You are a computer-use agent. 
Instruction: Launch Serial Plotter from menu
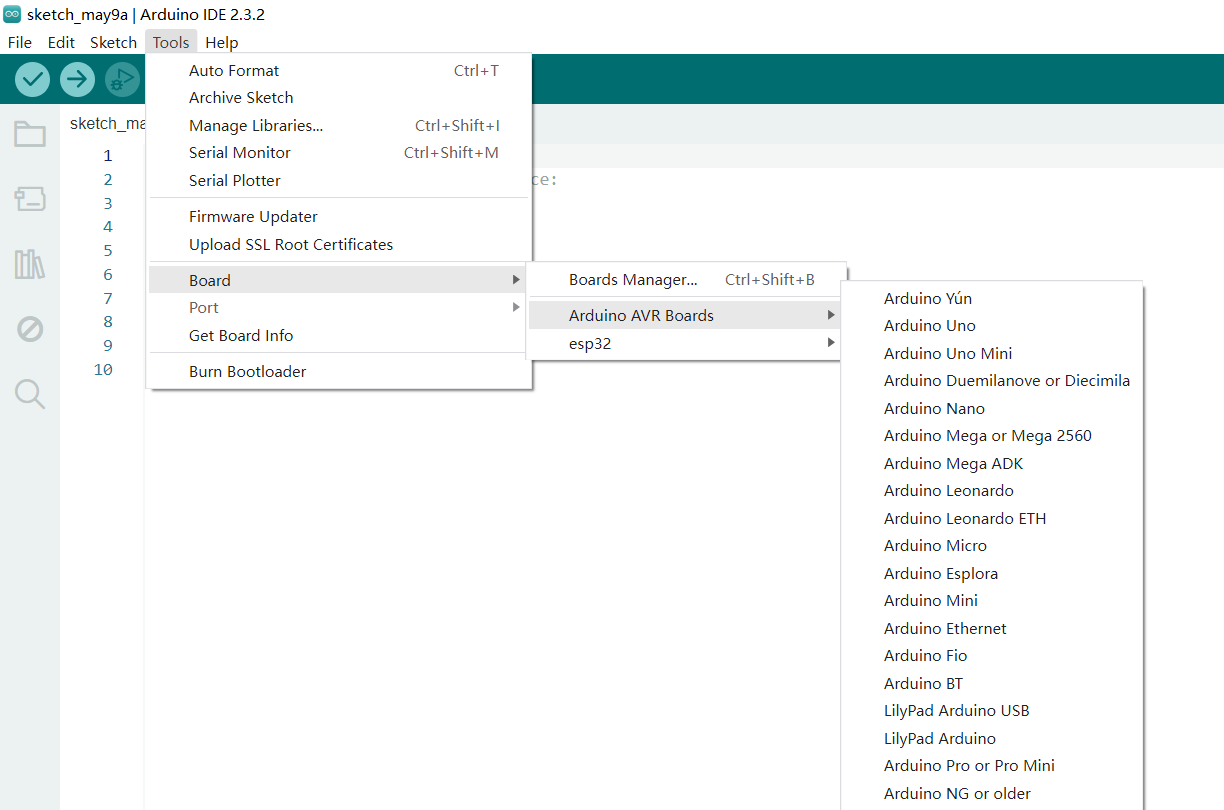(x=339, y=181)
